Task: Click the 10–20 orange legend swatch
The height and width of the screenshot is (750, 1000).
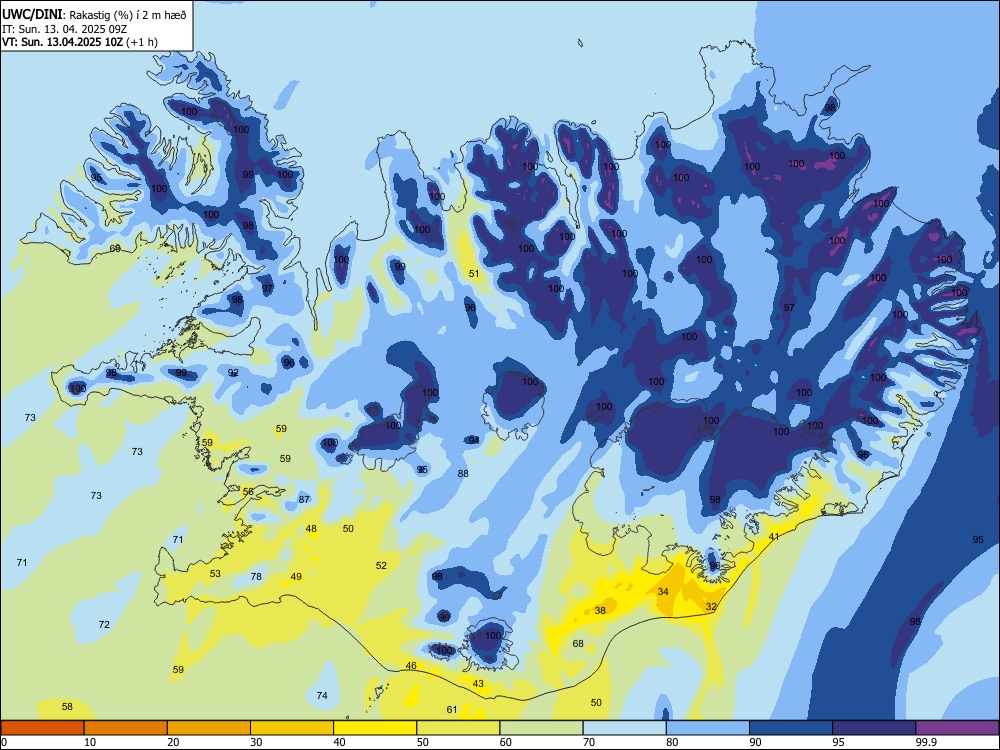Action: (126, 728)
